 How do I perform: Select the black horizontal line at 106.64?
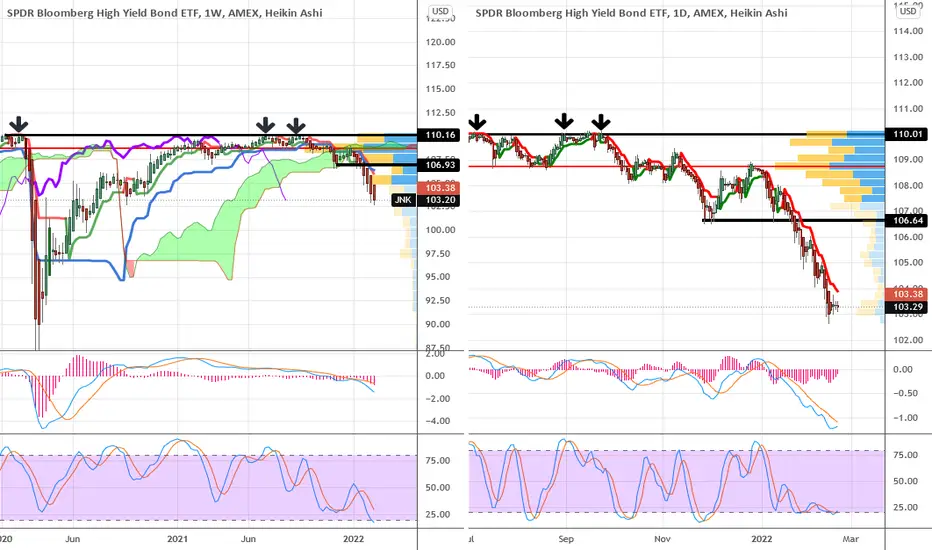[794, 221]
